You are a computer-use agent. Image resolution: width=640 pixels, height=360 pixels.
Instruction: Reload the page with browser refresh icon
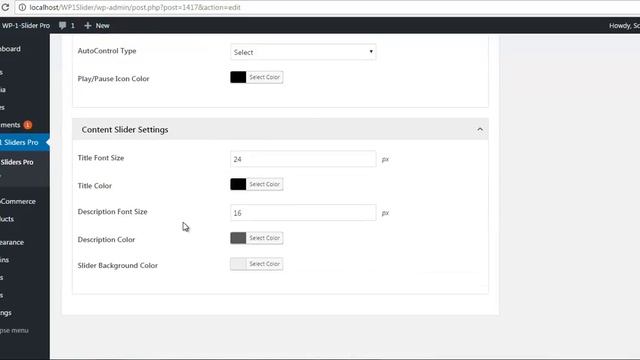[5, 7]
